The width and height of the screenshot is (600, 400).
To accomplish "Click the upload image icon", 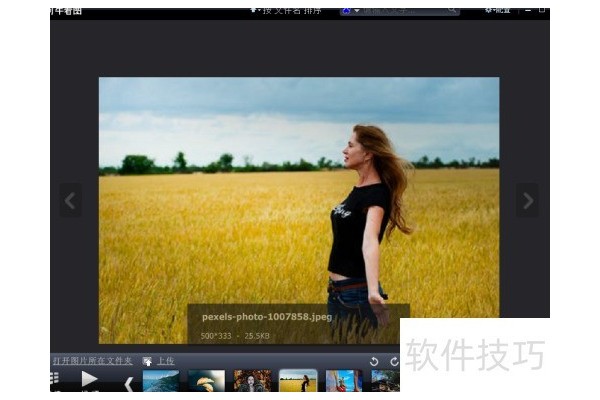I will tap(147, 361).
